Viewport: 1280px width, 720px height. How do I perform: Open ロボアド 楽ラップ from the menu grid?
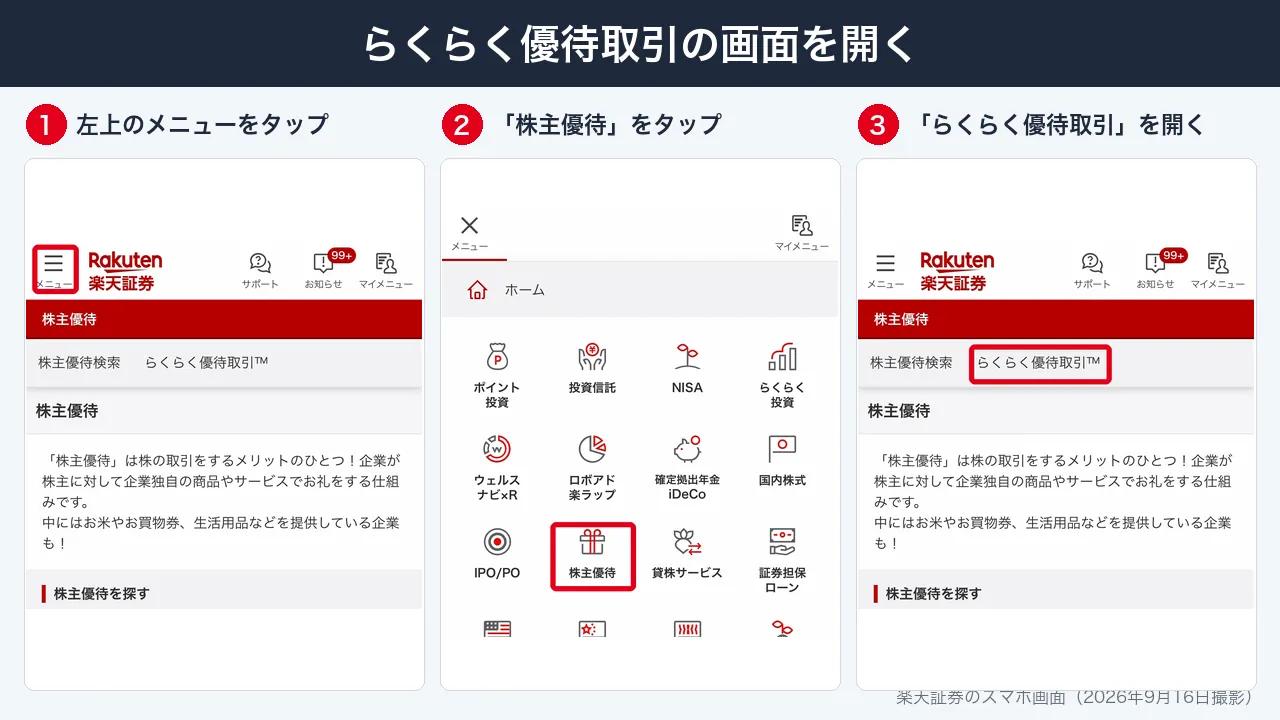click(x=592, y=468)
